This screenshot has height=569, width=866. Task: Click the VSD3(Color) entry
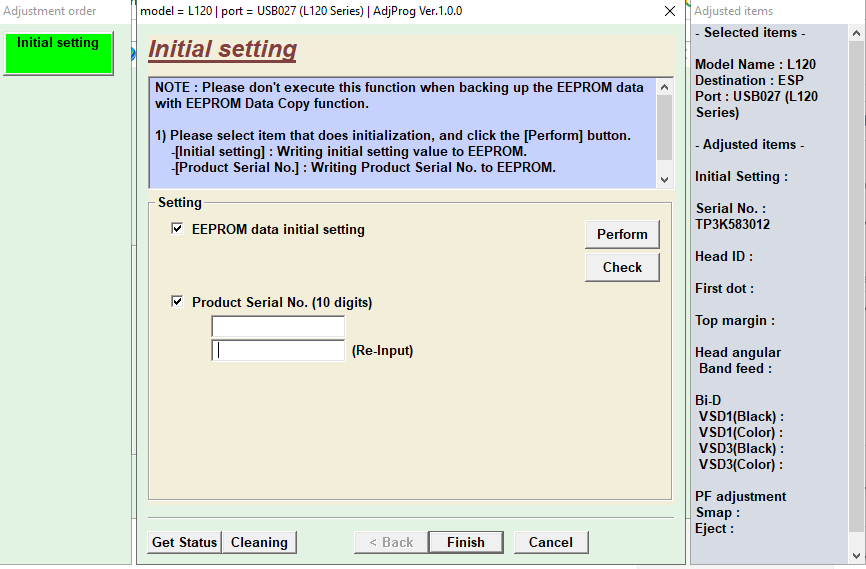tap(741, 465)
